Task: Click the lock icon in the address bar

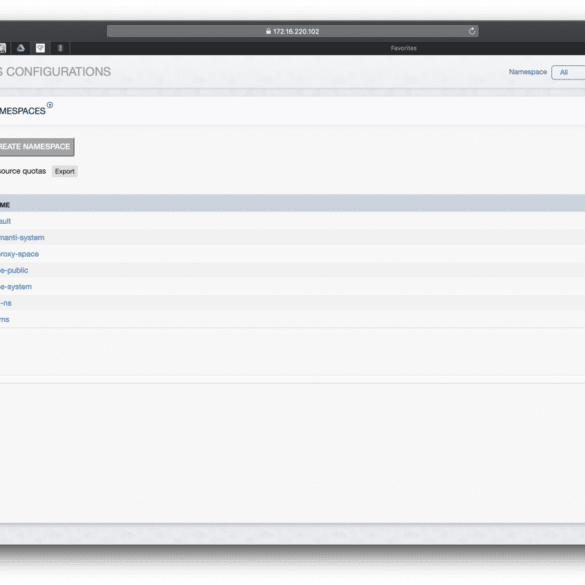Action: tap(268, 31)
